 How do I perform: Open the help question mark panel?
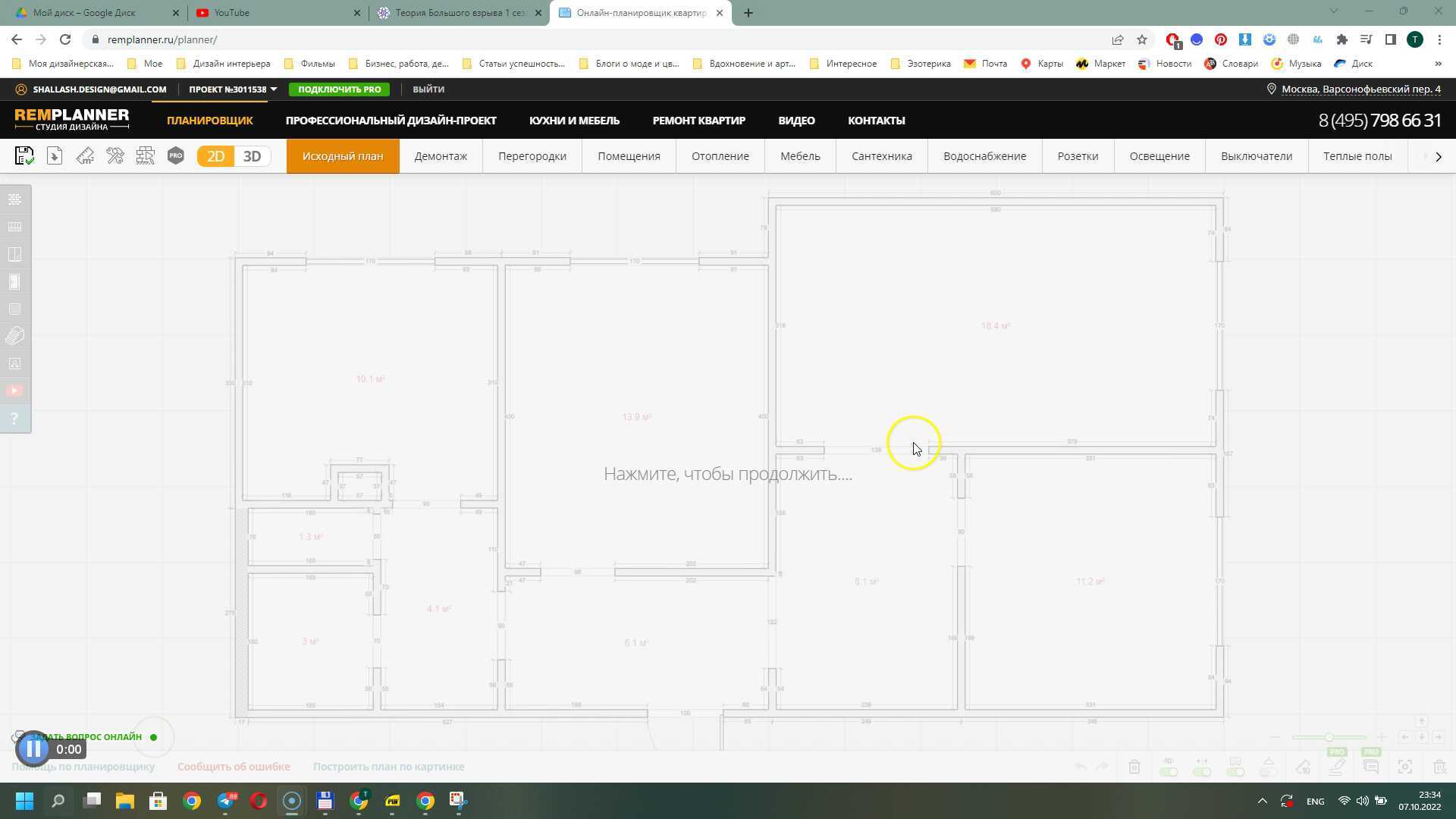click(14, 418)
